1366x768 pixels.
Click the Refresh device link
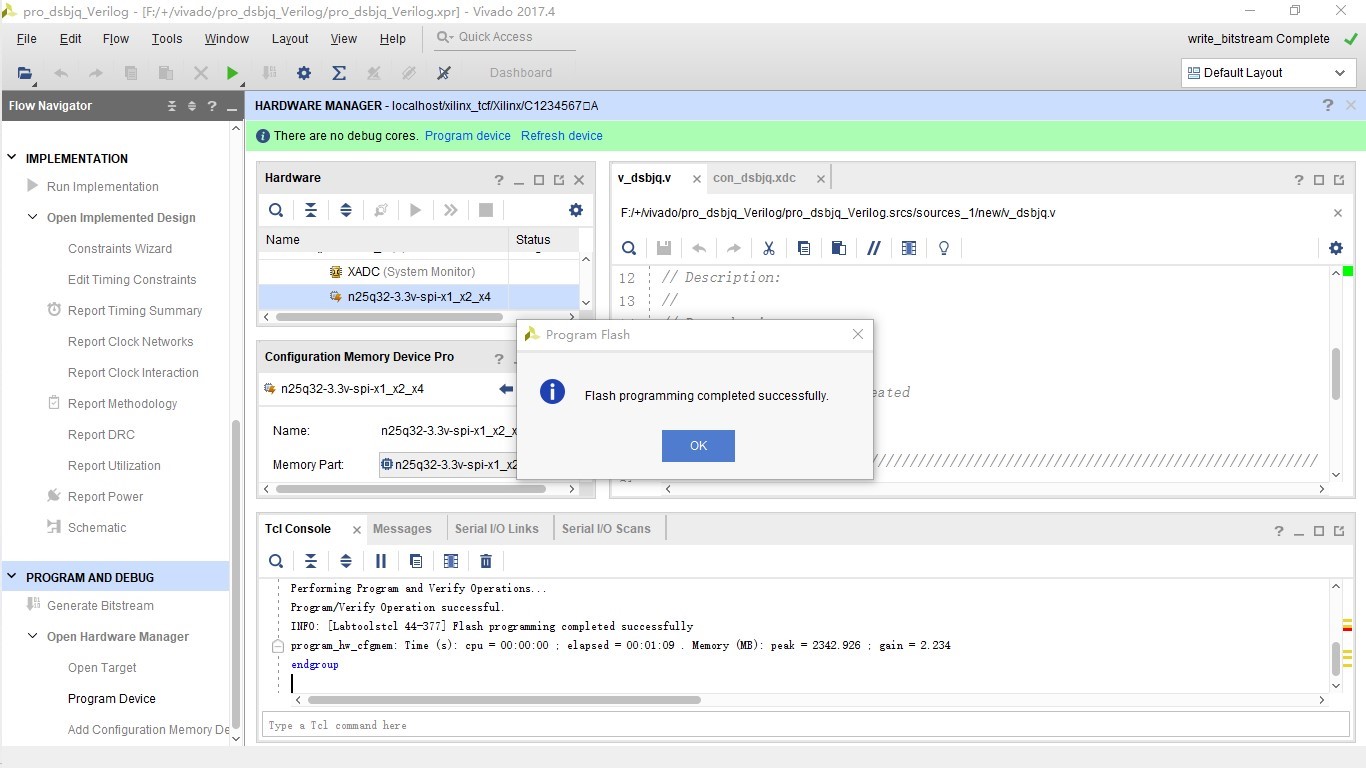tap(562, 136)
